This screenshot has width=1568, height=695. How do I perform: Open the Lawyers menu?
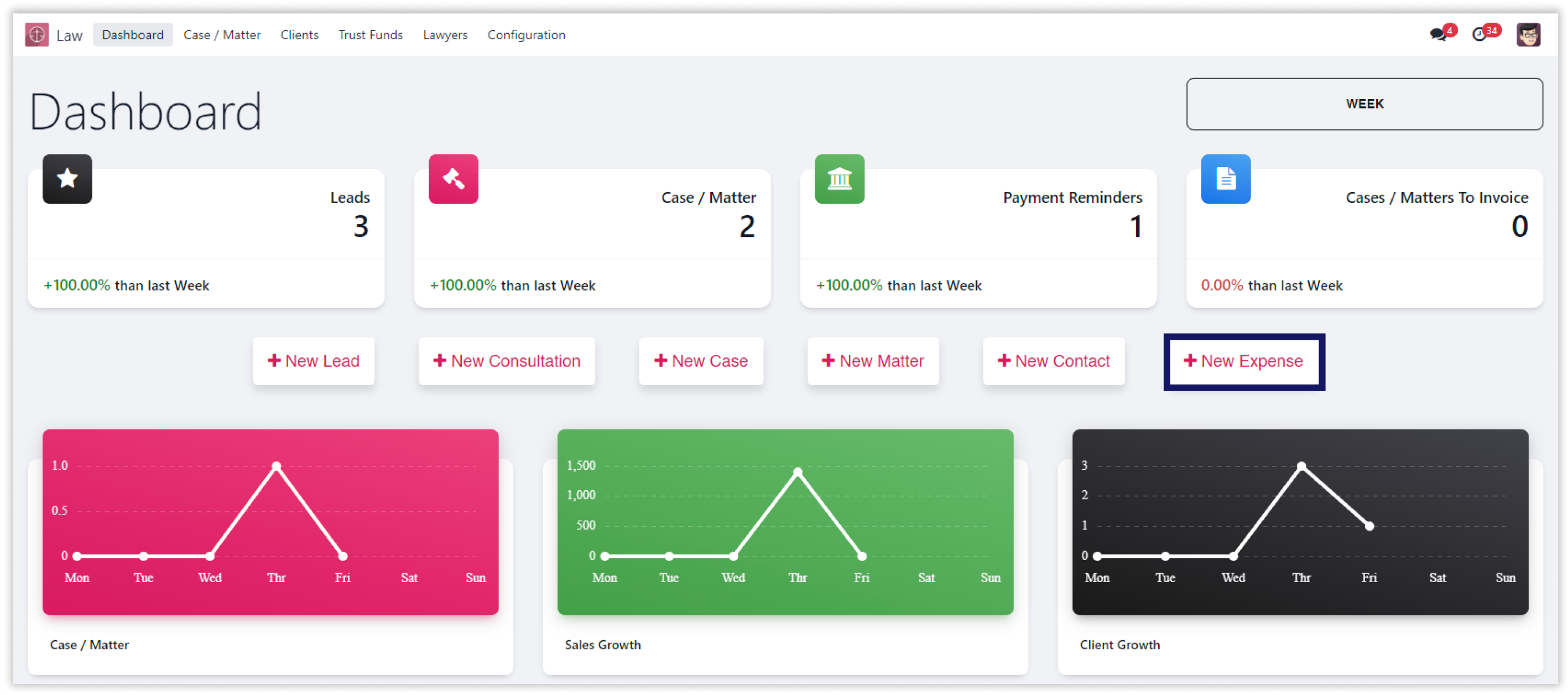(445, 35)
